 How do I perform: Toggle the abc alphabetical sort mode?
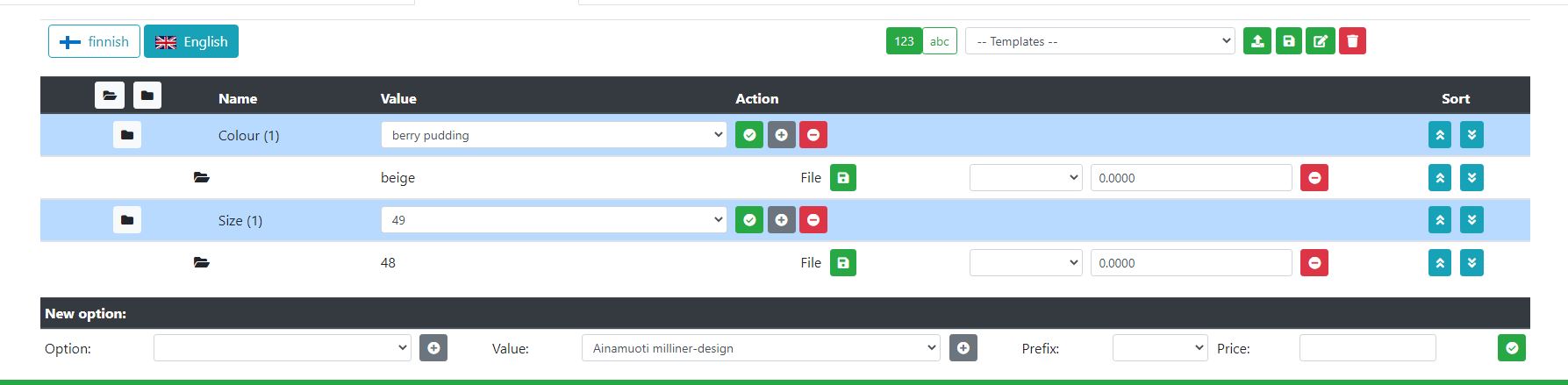(x=940, y=41)
